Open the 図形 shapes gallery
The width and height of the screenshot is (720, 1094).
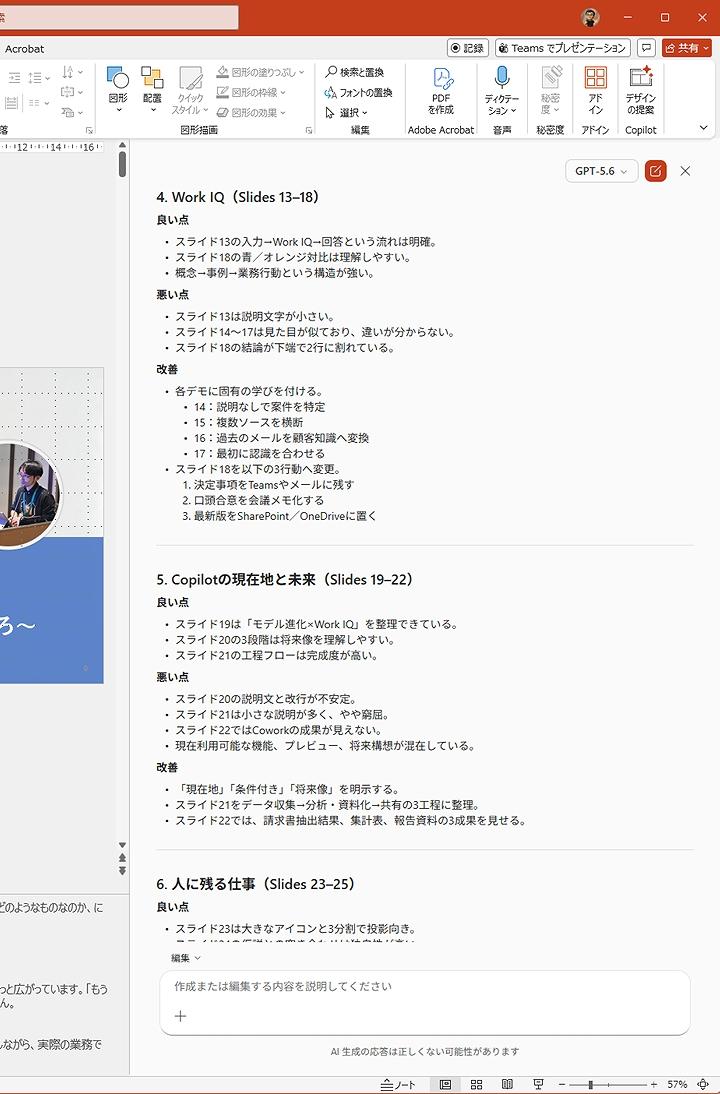[118, 89]
